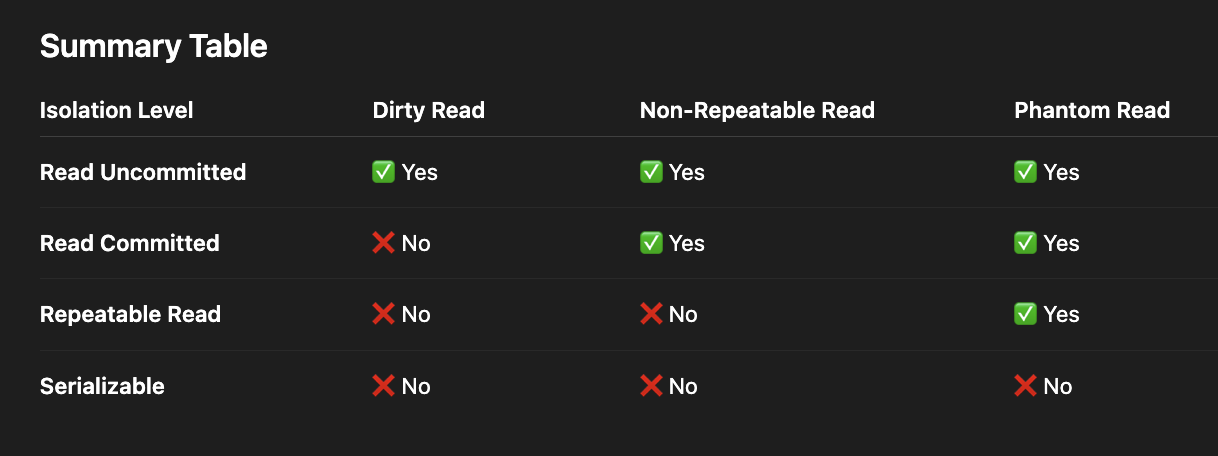Click the red cross for Serializable Dirty Read
Image resolution: width=1218 pixels, height=456 pixels.
point(383,386)
